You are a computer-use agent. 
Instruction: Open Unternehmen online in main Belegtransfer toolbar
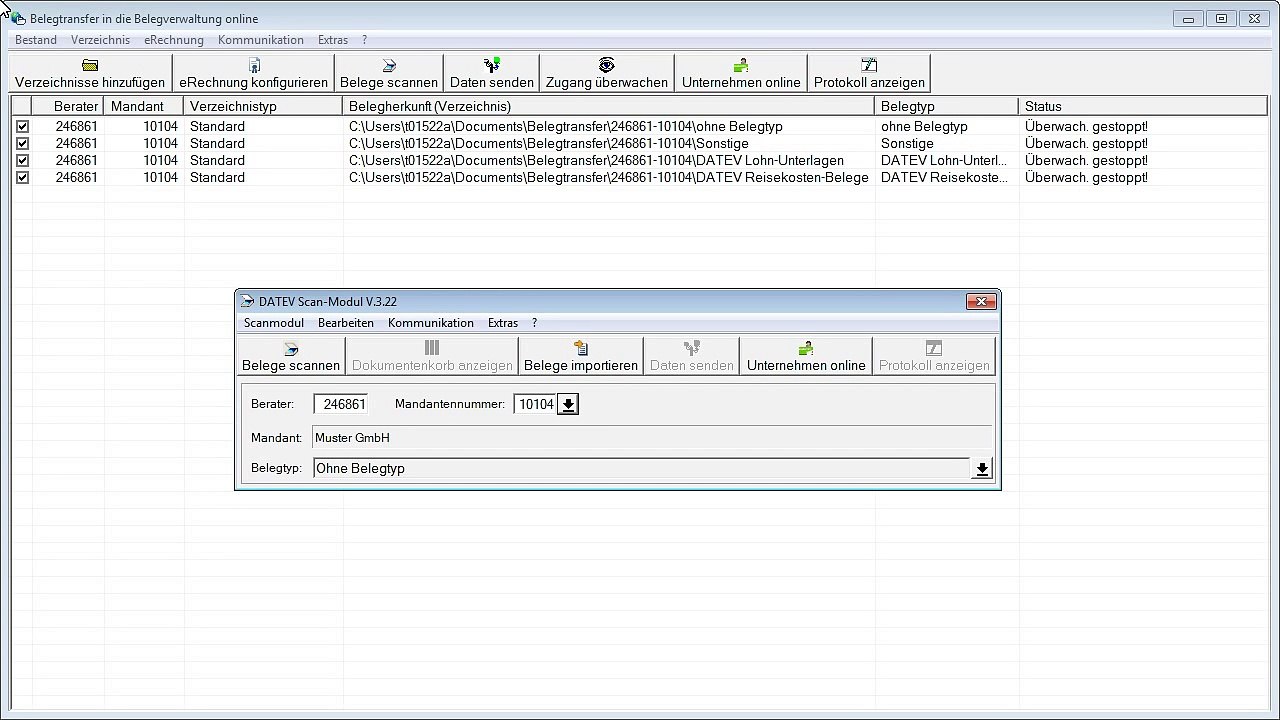tap(741, 73)
